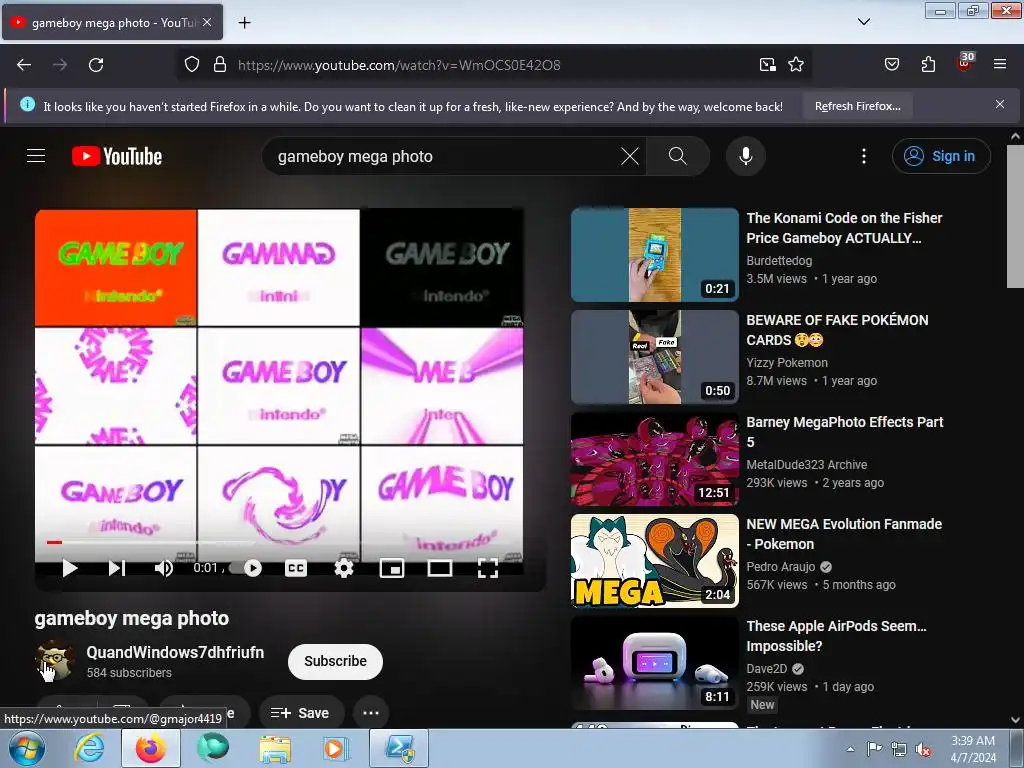1024x768 pixels.
Task: Expand the list all tabs chevron
Action: 863,22
